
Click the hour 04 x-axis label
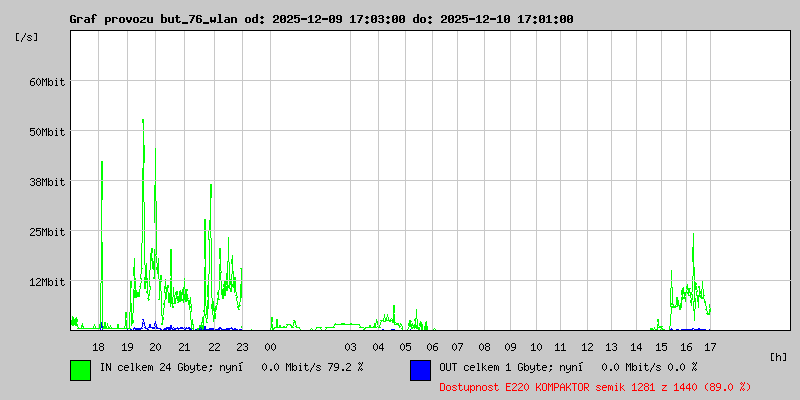378,347
